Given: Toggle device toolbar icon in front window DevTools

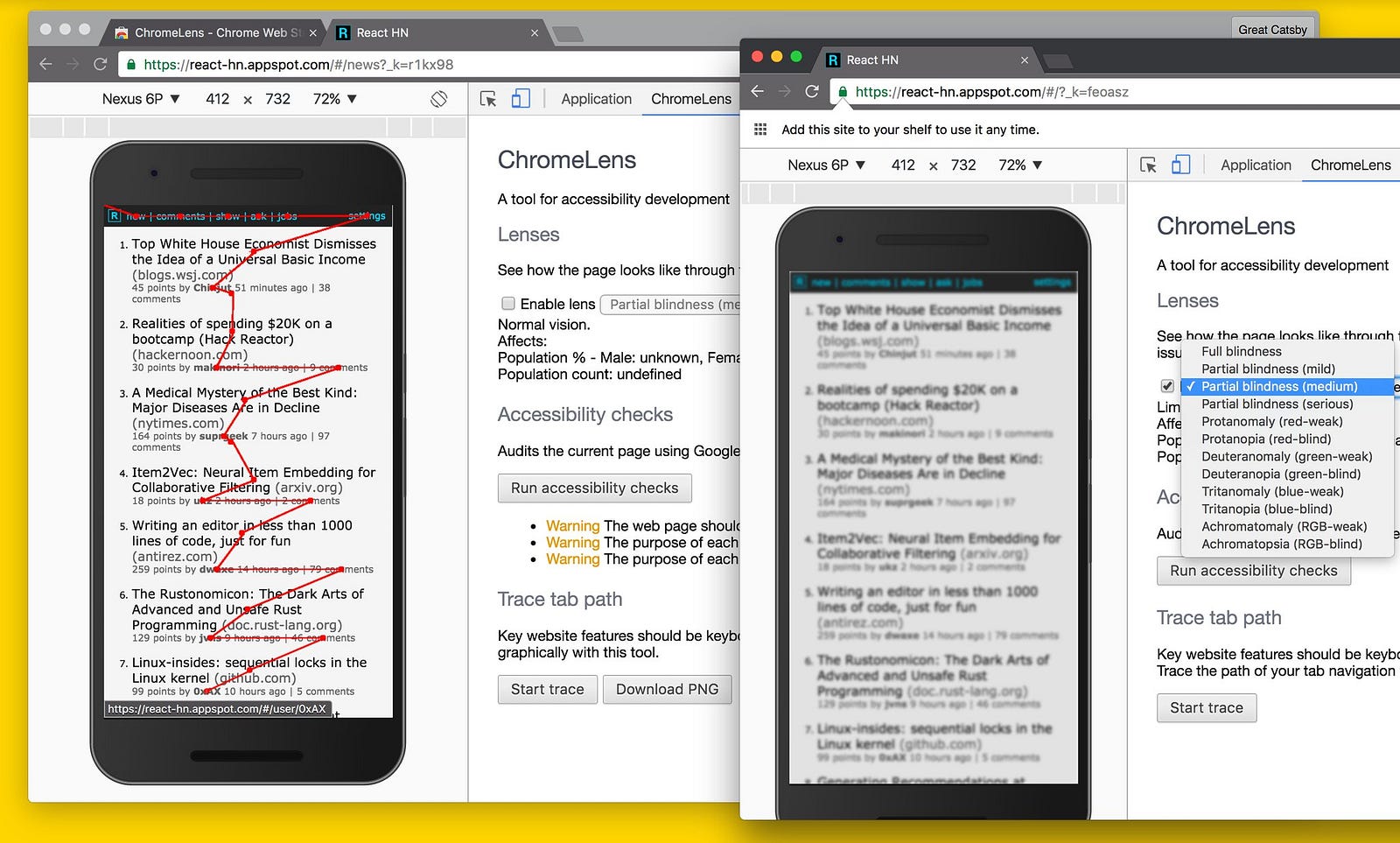Looking at the screenshot, I should tap(1181, 165).
